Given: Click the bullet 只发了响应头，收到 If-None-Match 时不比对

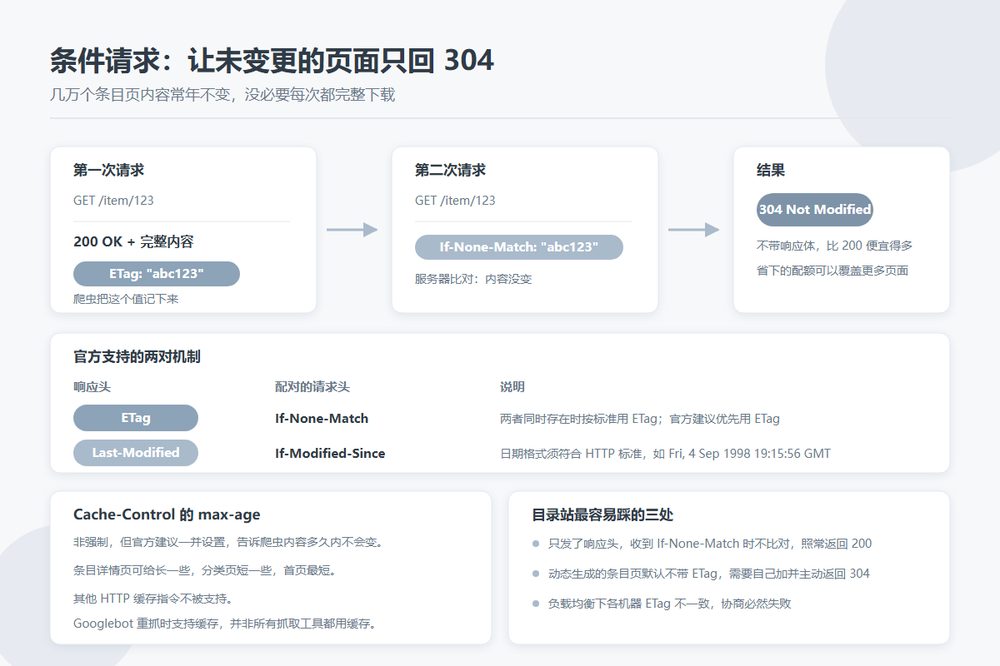Looking at the screenshot, I should point(710,544).
